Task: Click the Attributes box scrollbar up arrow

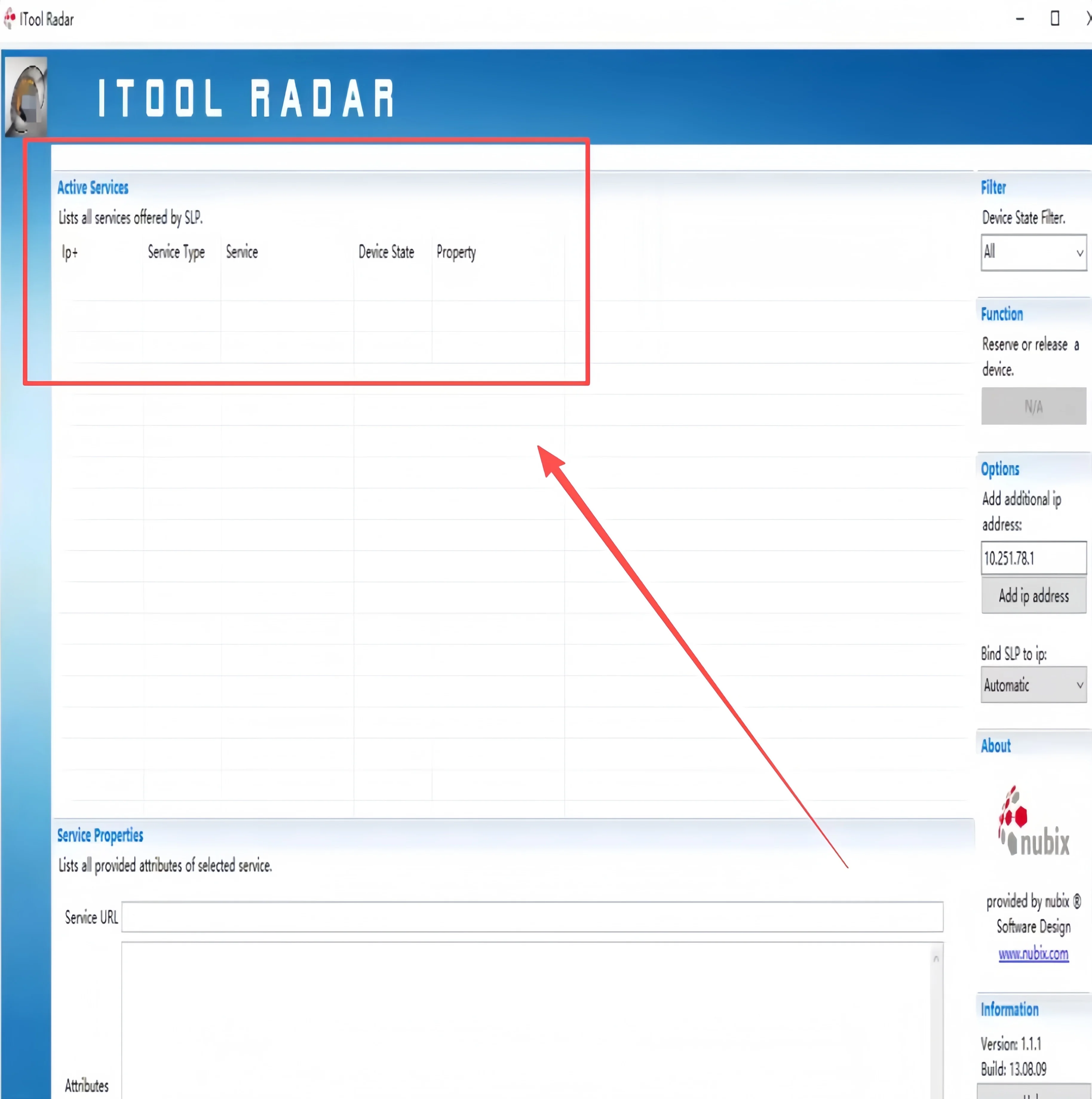Action: click(x=936, y=959)
